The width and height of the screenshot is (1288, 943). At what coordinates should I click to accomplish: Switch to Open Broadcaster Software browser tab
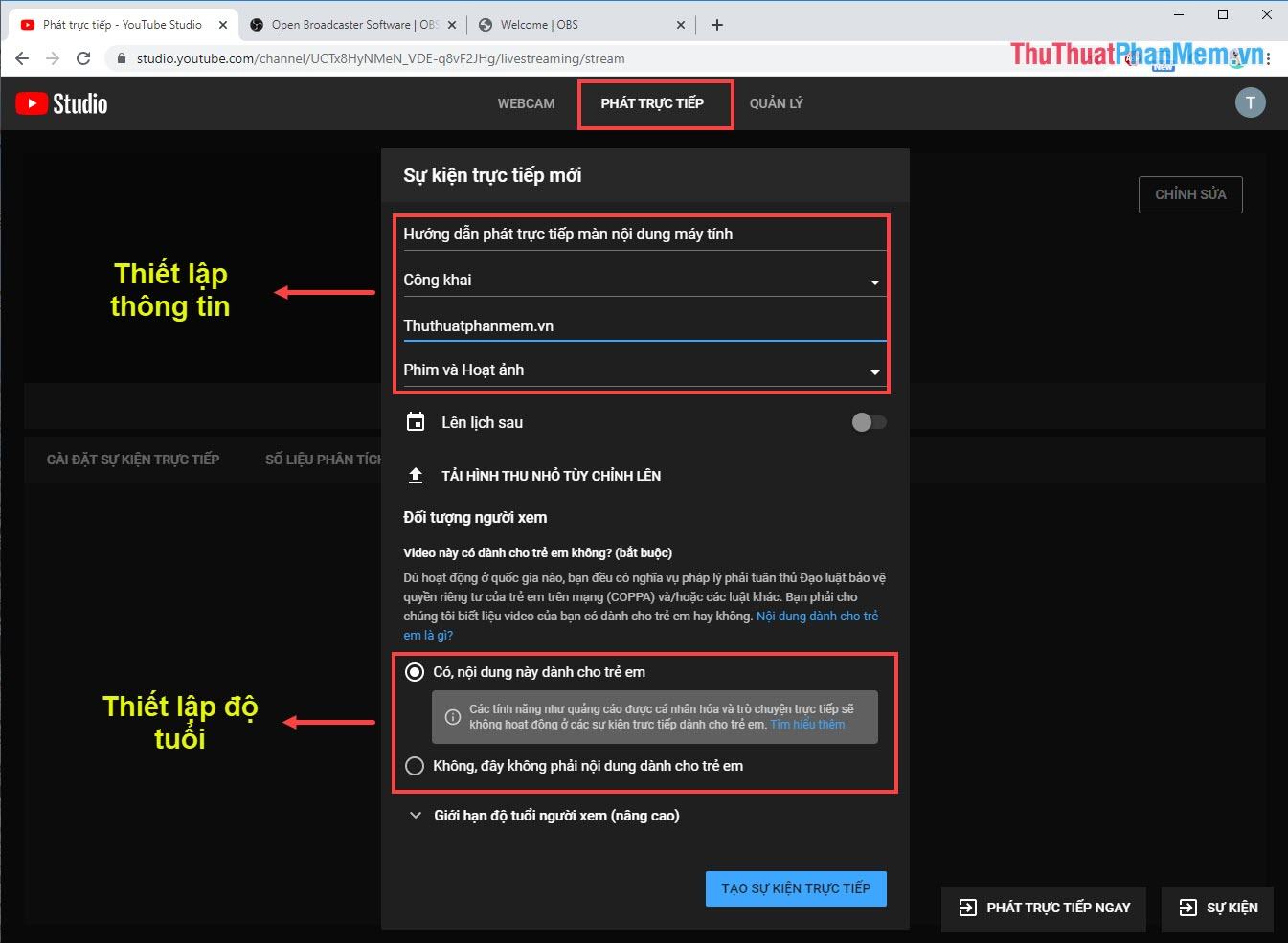click(x=352, y=25)
